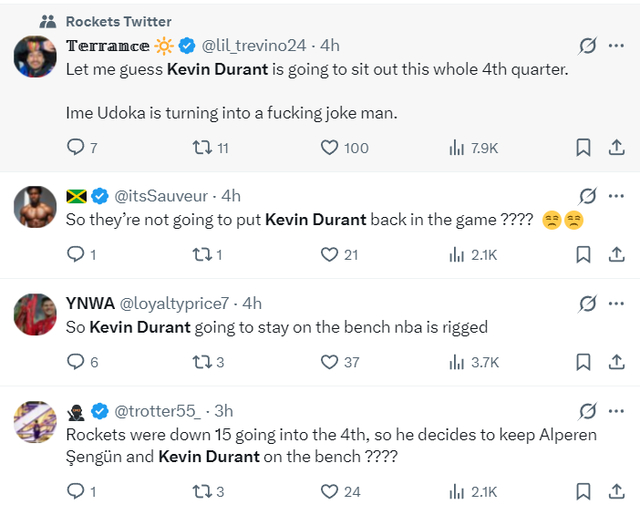Screen dimensions: 640x515
Task: Open the @trotter55_ profile handle
Action: pos(160,411)
